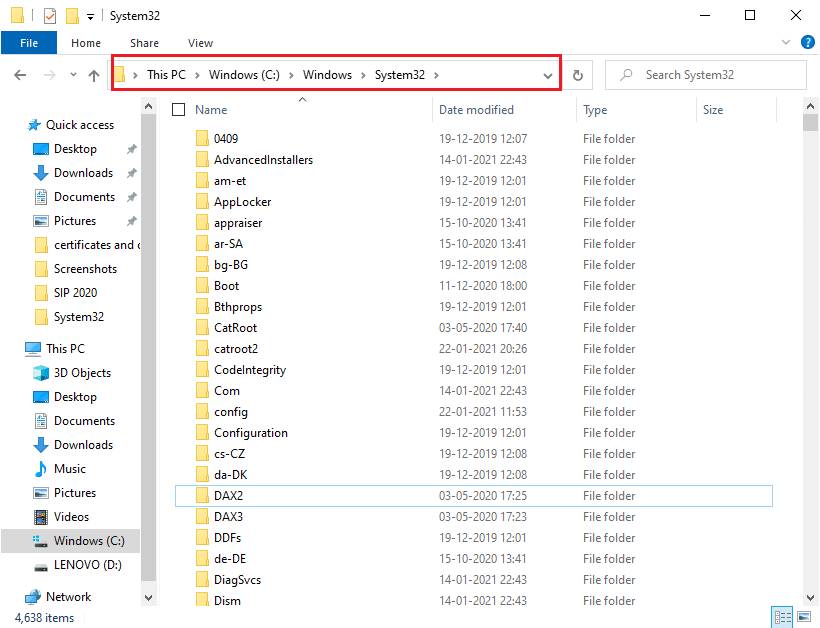The image size is (820, 628).
Task: Open the address bar history dropdown
Action: [x=548, y=76]
